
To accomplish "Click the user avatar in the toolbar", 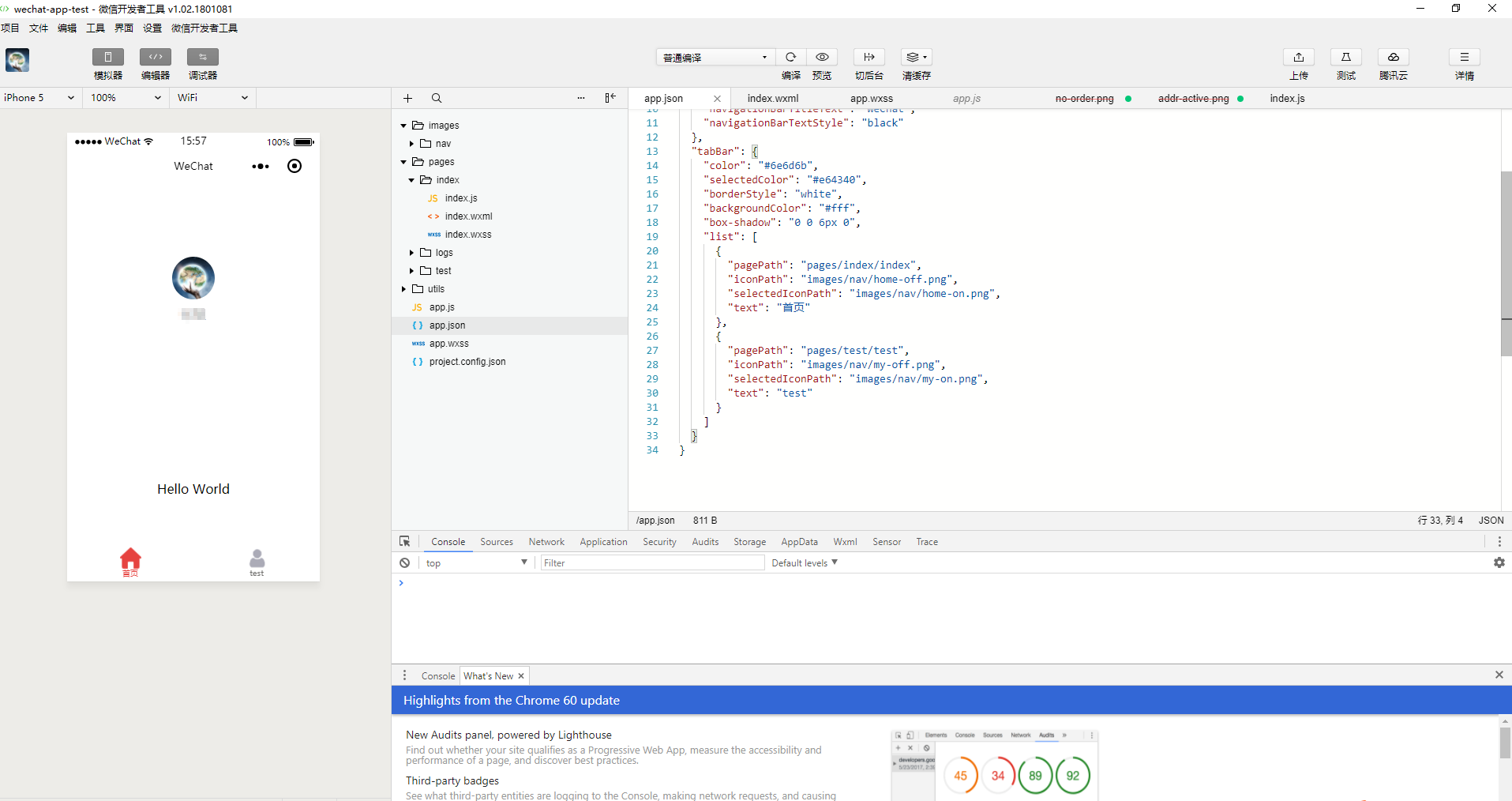I will pyautogui.click(x=17, y=60).
